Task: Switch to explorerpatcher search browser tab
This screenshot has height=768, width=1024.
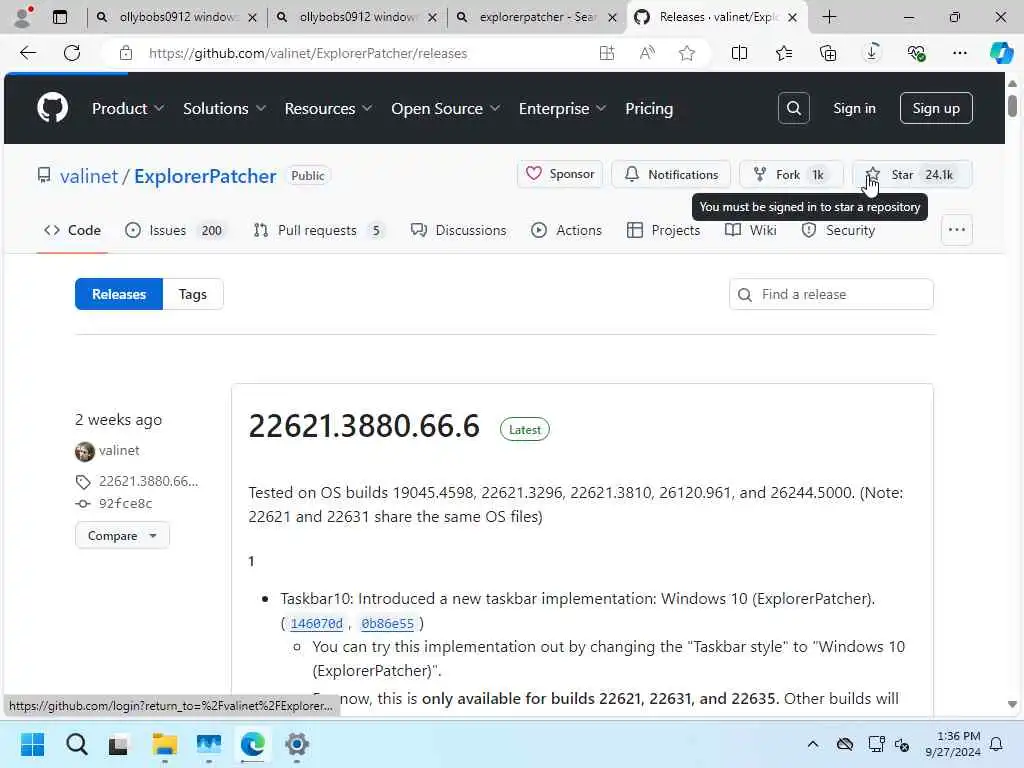Action: click(x=537, y=17)
